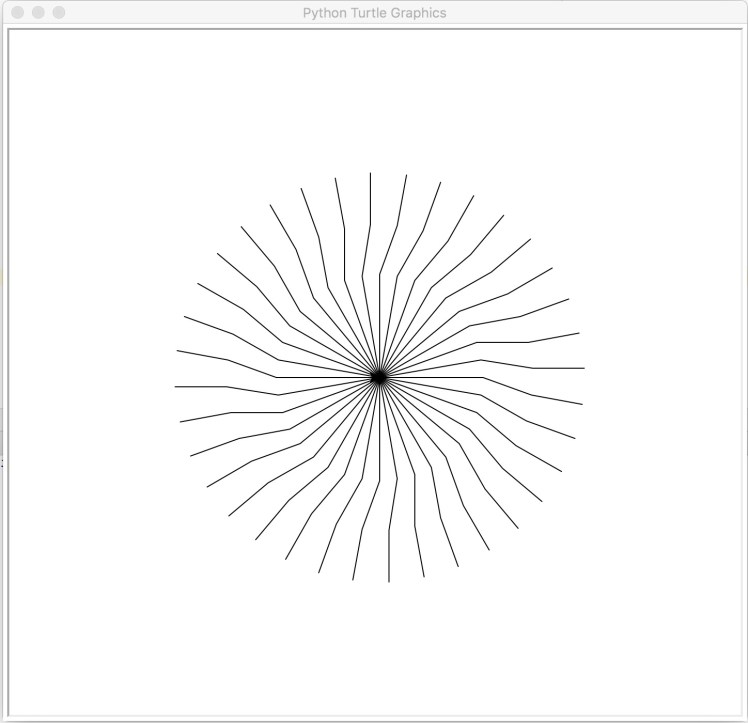Click the minimize button in title bar
Viewport: 748px width, 723px height.
[x=38, y=13]
